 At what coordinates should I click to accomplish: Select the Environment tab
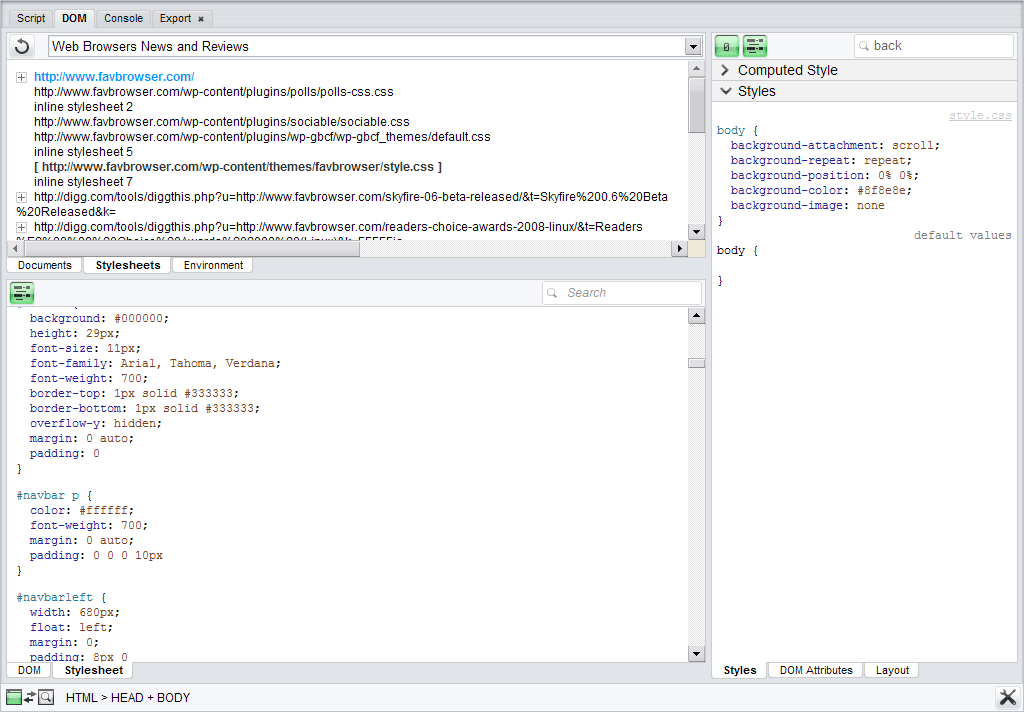tap(213, 265)
